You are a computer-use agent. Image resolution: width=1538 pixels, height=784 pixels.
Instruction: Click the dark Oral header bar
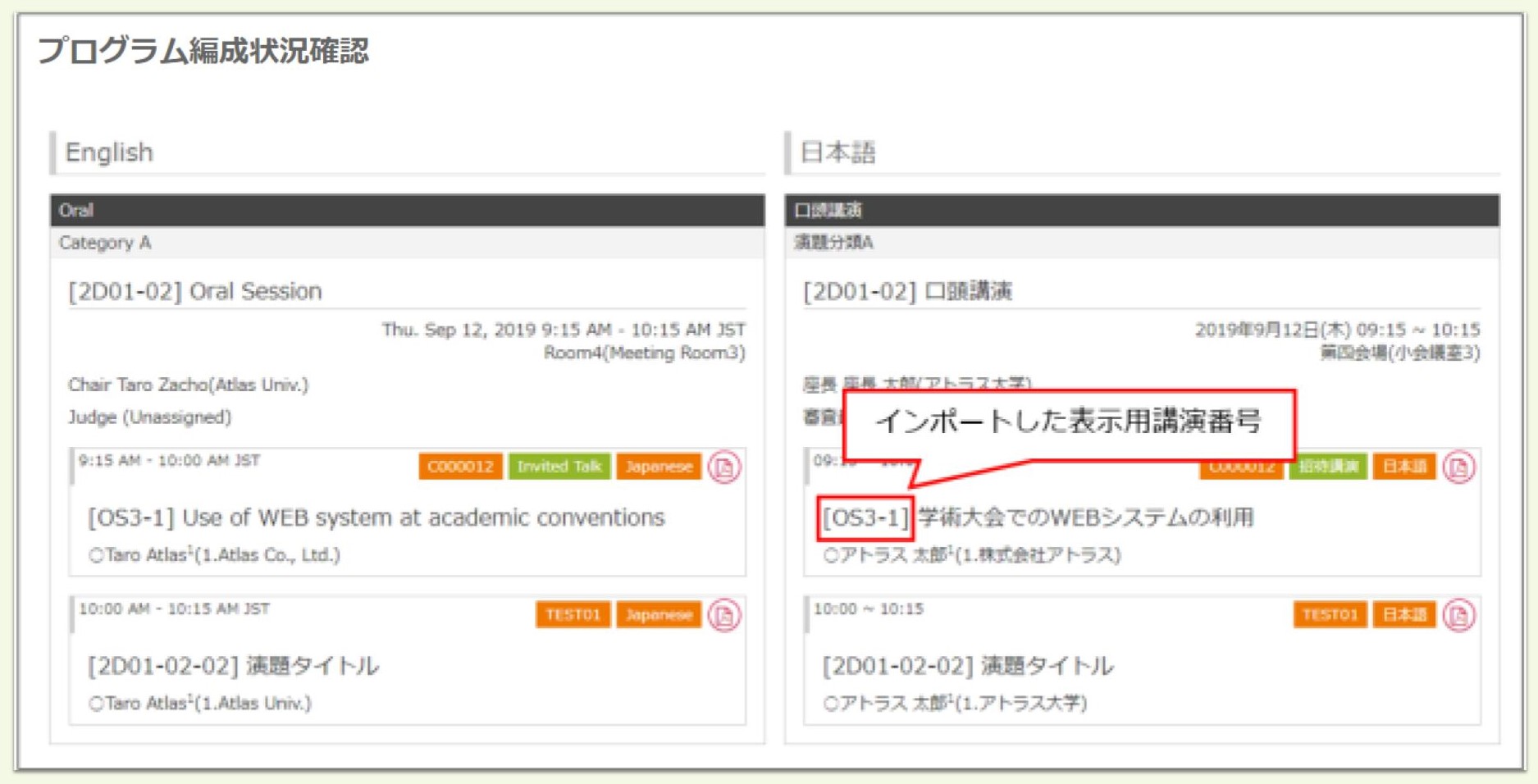point(407,210)
